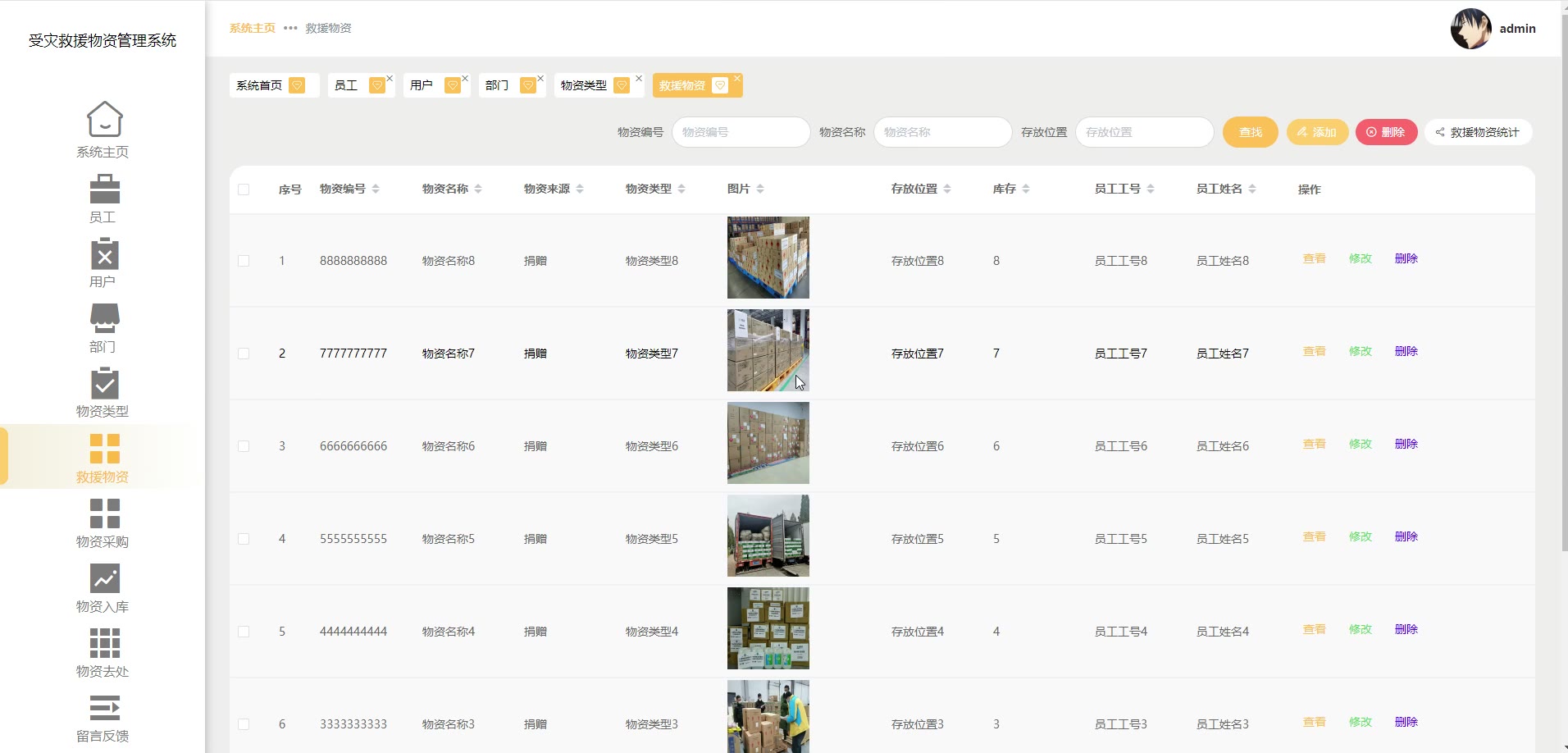Switch to the 物资类型 tab

click(x=584, y=85)
